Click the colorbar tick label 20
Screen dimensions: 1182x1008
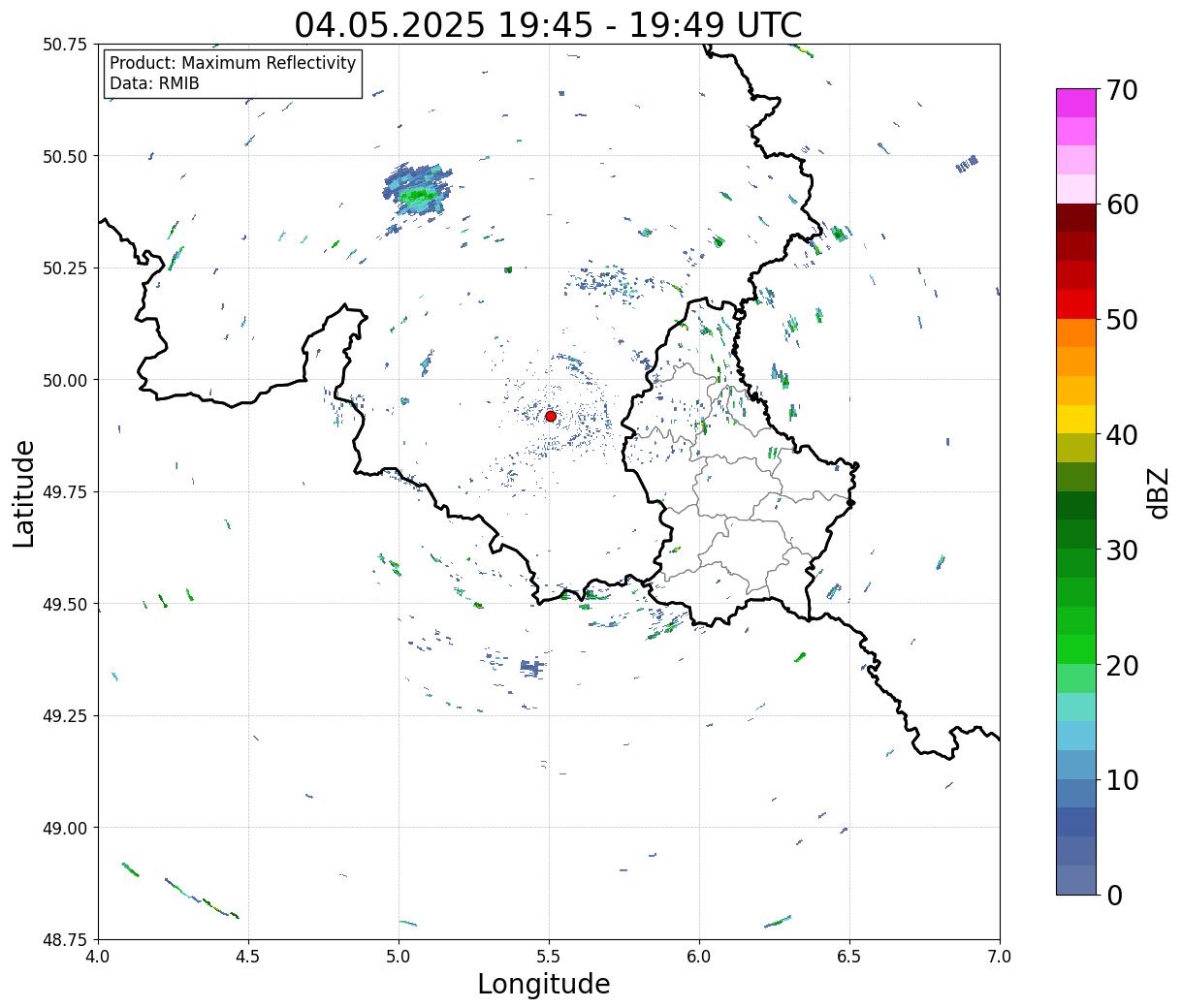(x=1121, y=665)
